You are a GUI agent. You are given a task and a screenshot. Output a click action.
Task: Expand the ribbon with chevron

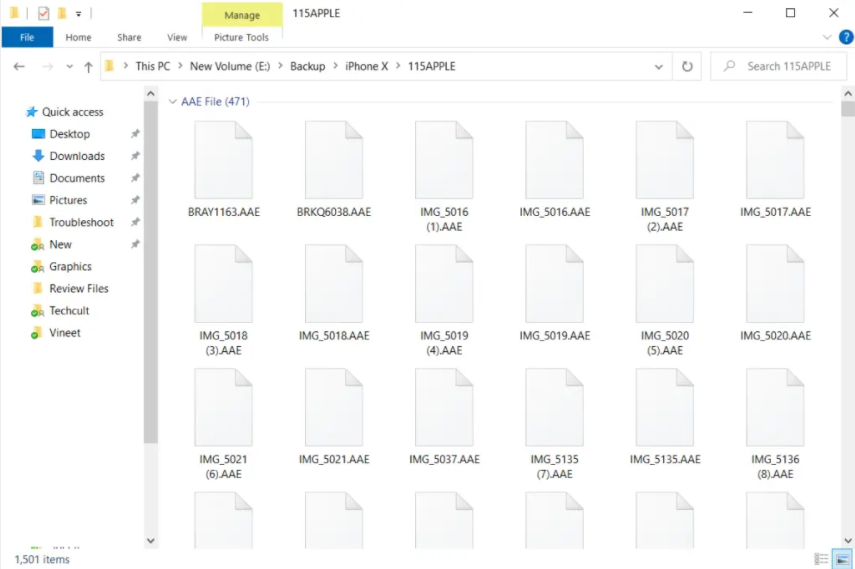[827, 37]
